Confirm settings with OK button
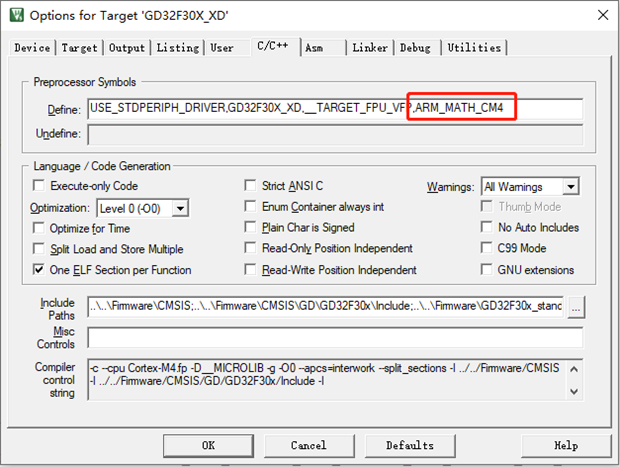 (208, 446)
